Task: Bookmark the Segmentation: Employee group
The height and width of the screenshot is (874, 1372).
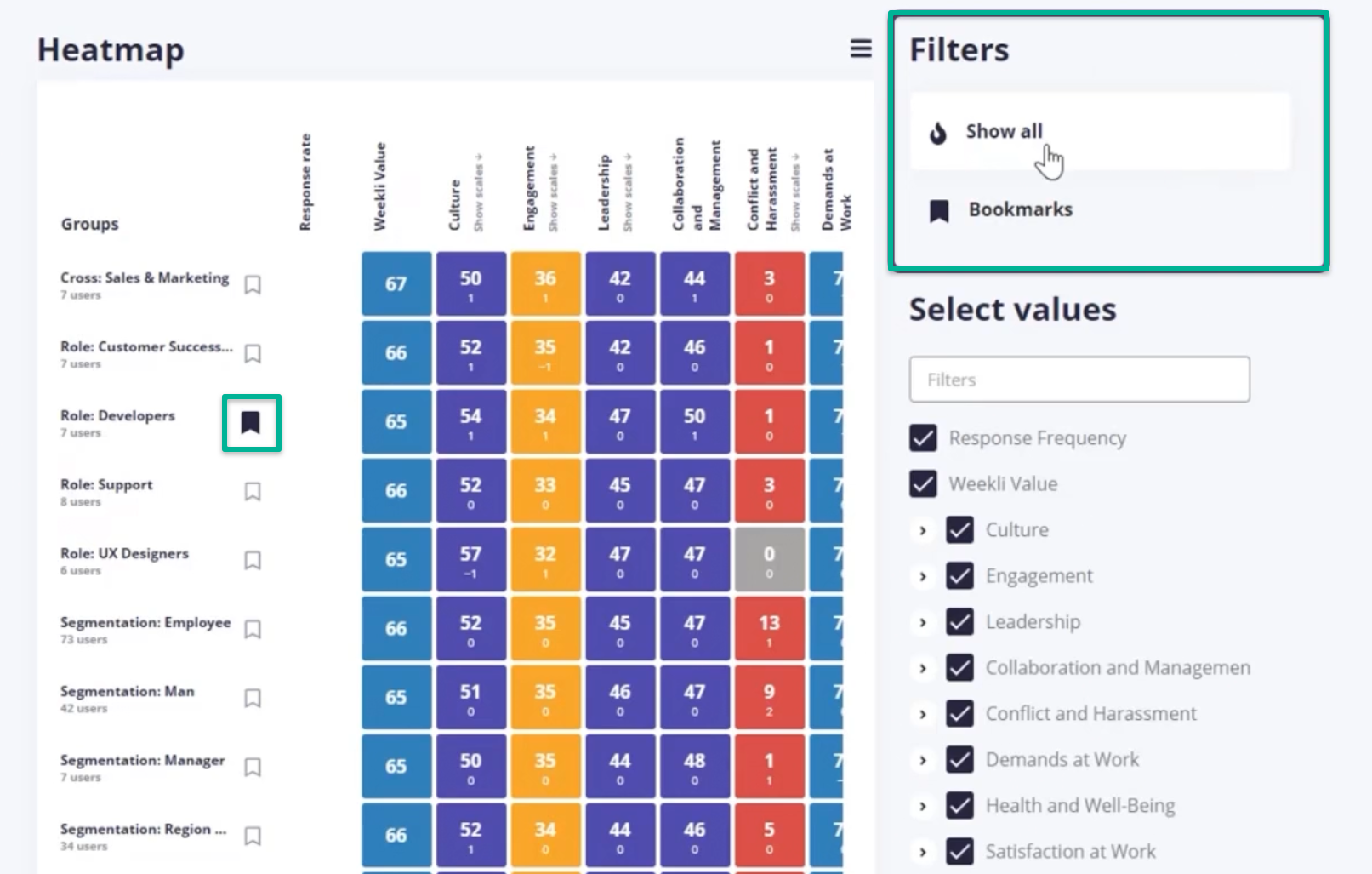Action: [253, 629]
